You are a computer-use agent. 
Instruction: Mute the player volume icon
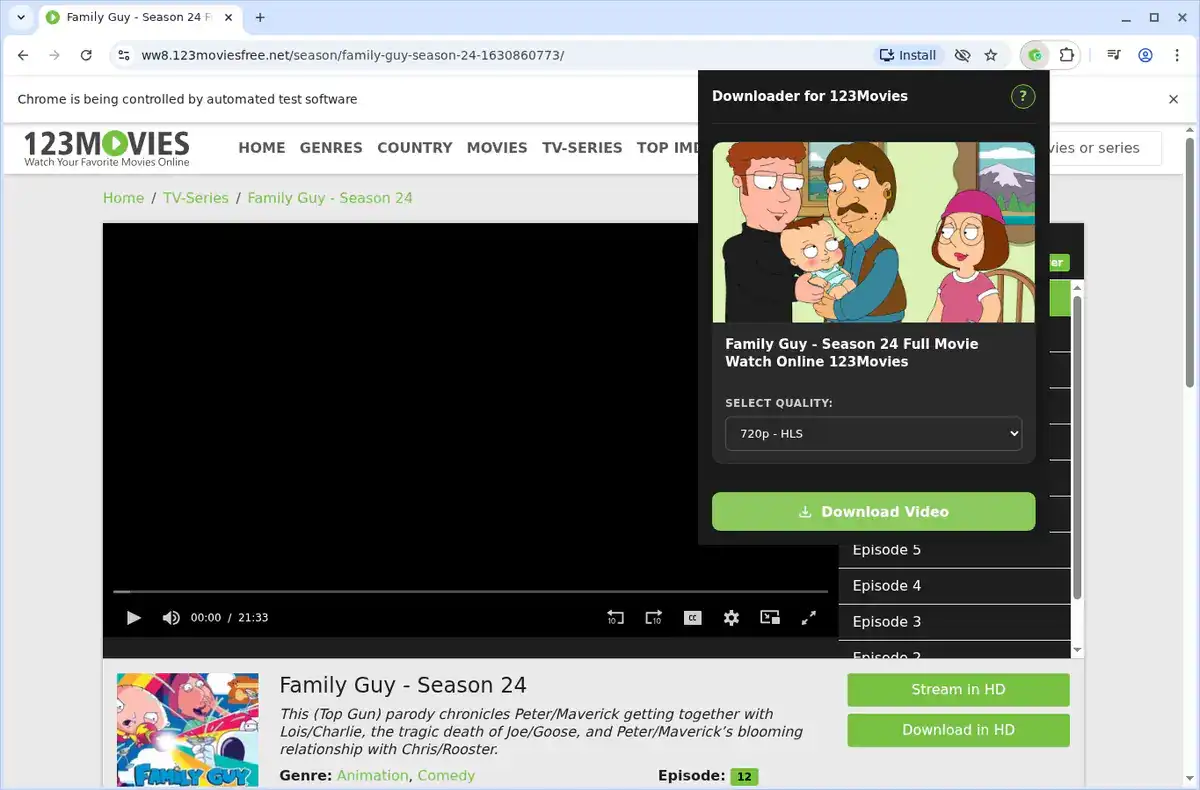tap(171, 618)
